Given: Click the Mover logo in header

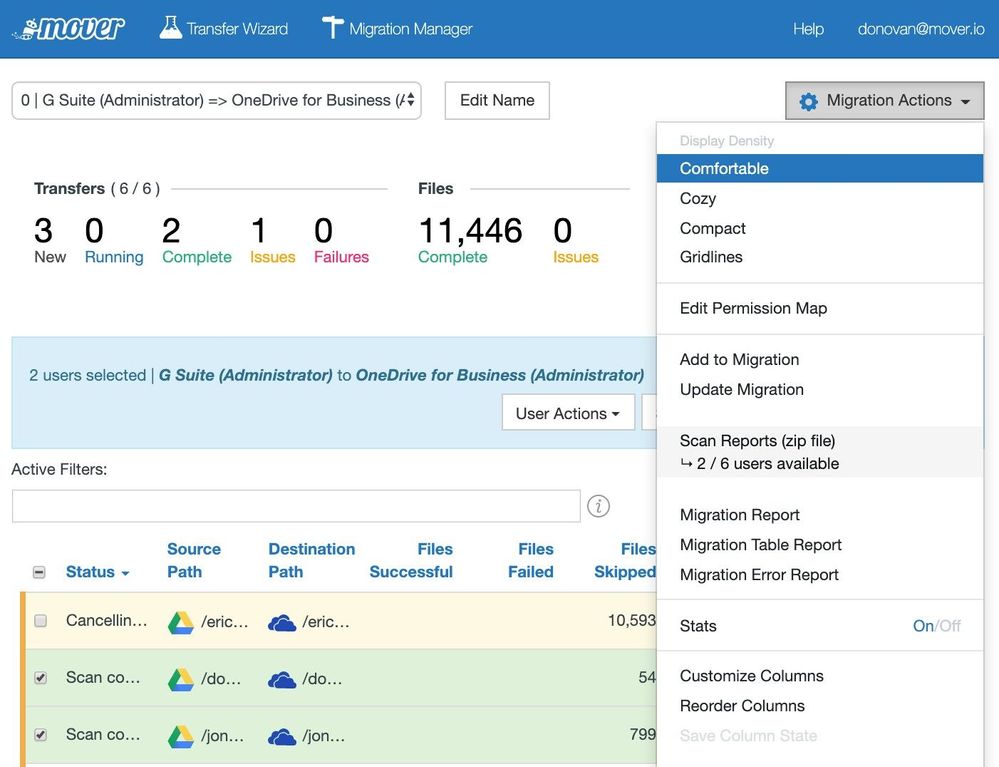Looking at the screenshot, I should coord(68,29).
